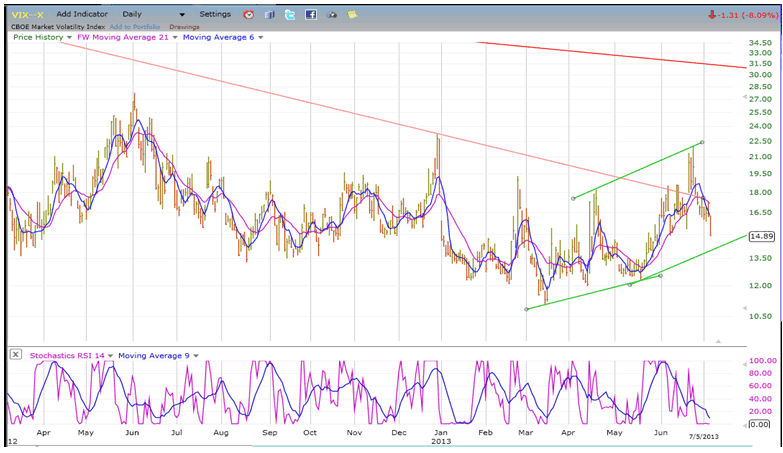Click the compare charts icon beside the alarm clock
This screenshot has height=453, width=783.
tap(270, 15)
